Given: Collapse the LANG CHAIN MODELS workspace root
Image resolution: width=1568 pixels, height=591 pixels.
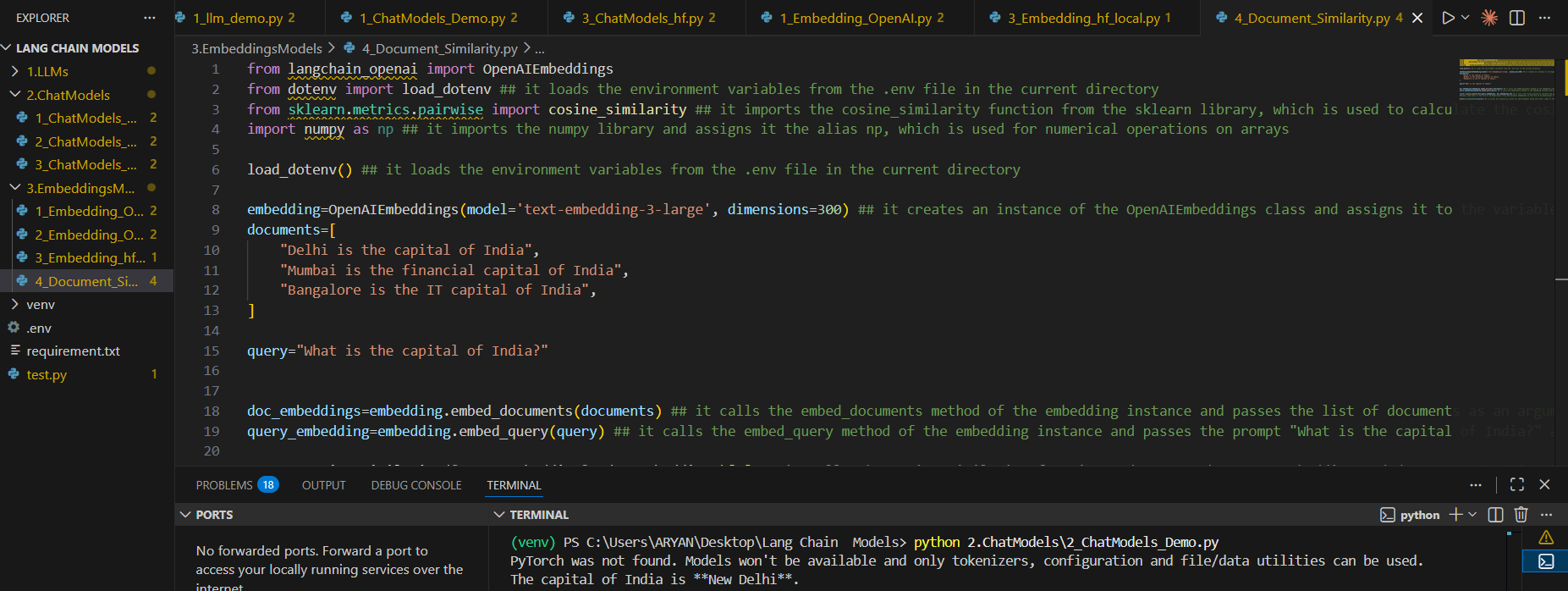Looking at the screenshot, I should [76, 48].
